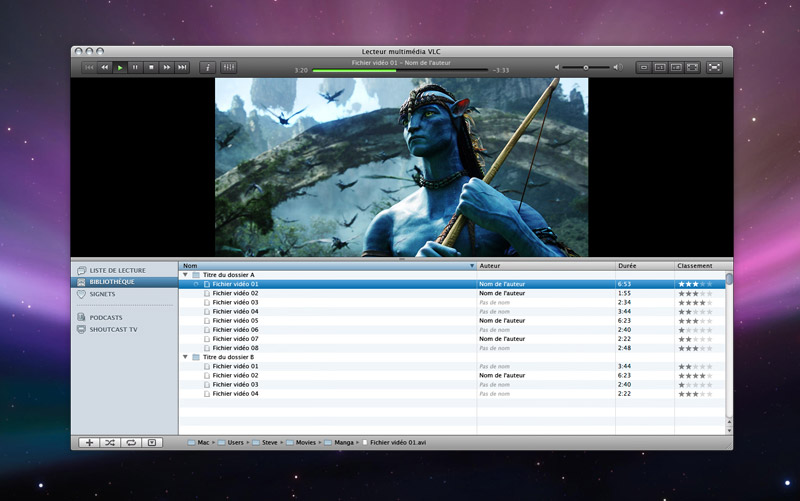The height and width of the screenshot is (501, 800).
Task: Click the playlist vertical scrollbar thumb
Action: click(x=729, y=279)
